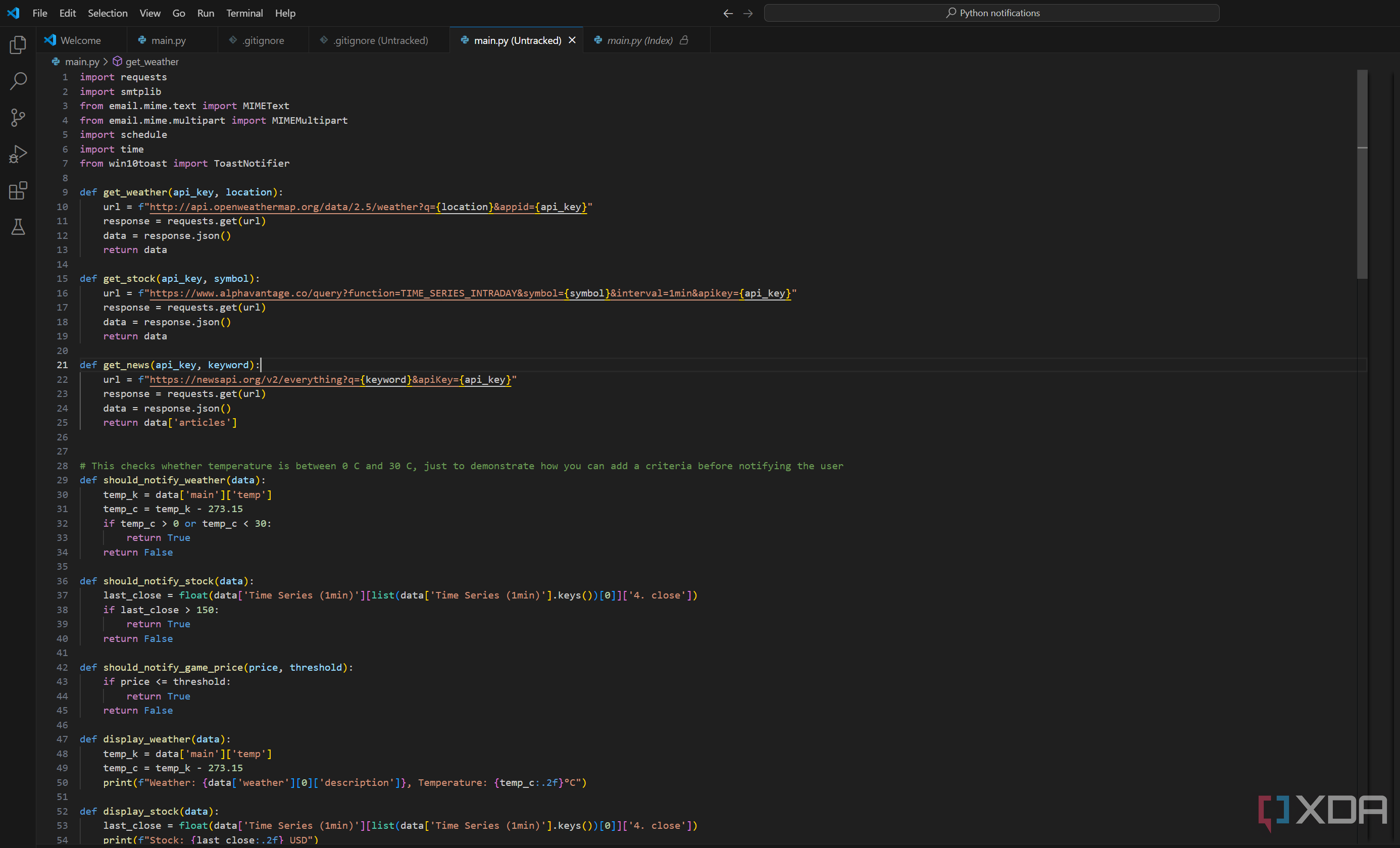Viewport: 1400px width, 848px height.
Task: Click 'from win10toast import ToastNotifier' line
Action: (x=185, y=164)
